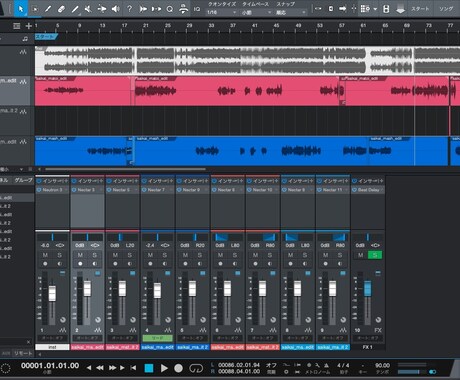Click the IQ quantize button

[x=197, y=9]
